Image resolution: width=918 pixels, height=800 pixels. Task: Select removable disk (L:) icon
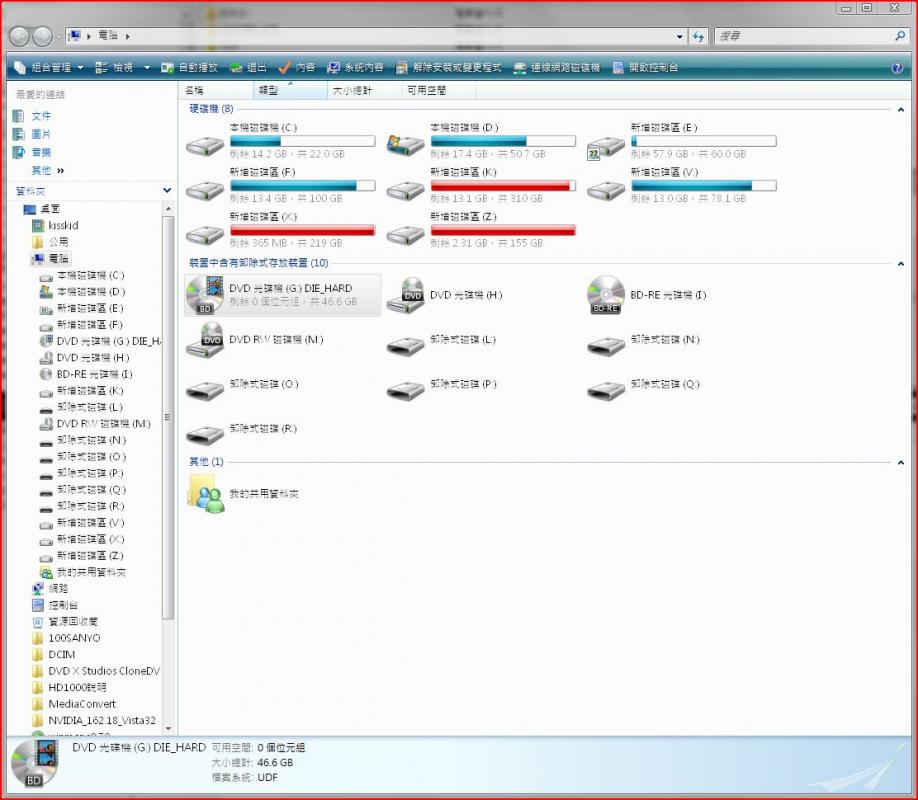click(405, 346)
